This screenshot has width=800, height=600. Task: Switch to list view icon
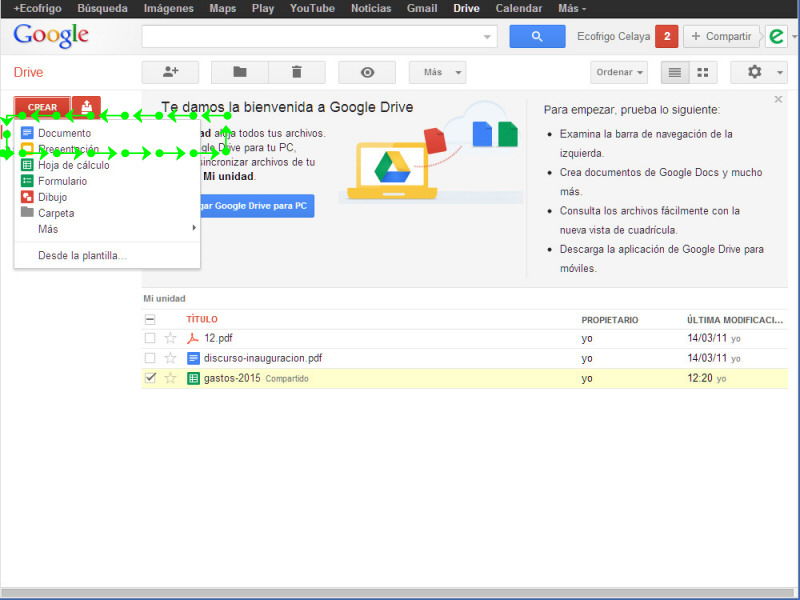click(675, 72)
